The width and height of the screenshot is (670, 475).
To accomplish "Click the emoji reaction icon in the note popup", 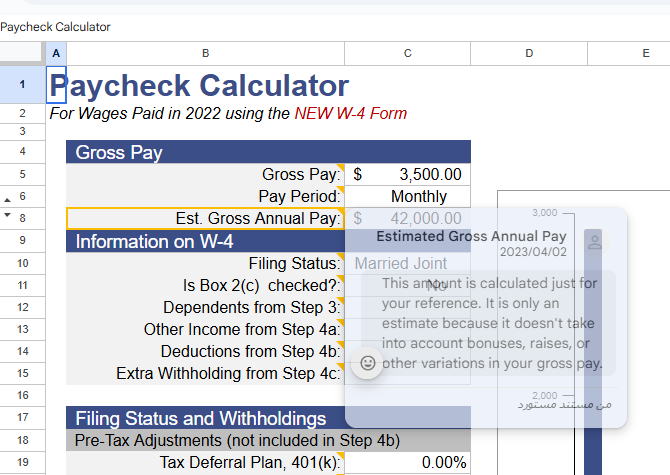I will coord(367,363).
